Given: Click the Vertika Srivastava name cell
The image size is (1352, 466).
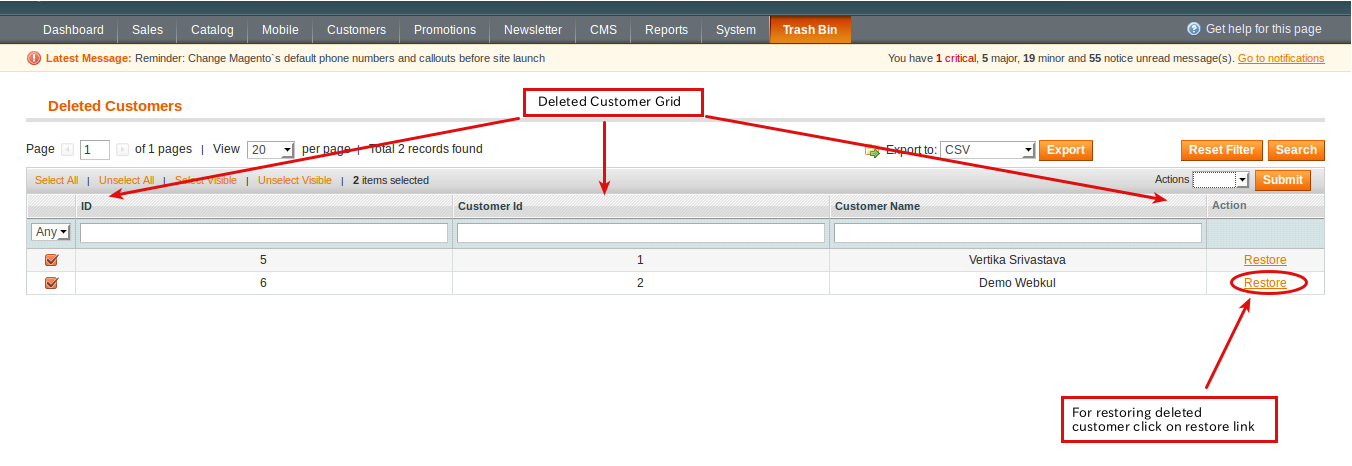Looking at the screenshot, I should pos(1017,260).
